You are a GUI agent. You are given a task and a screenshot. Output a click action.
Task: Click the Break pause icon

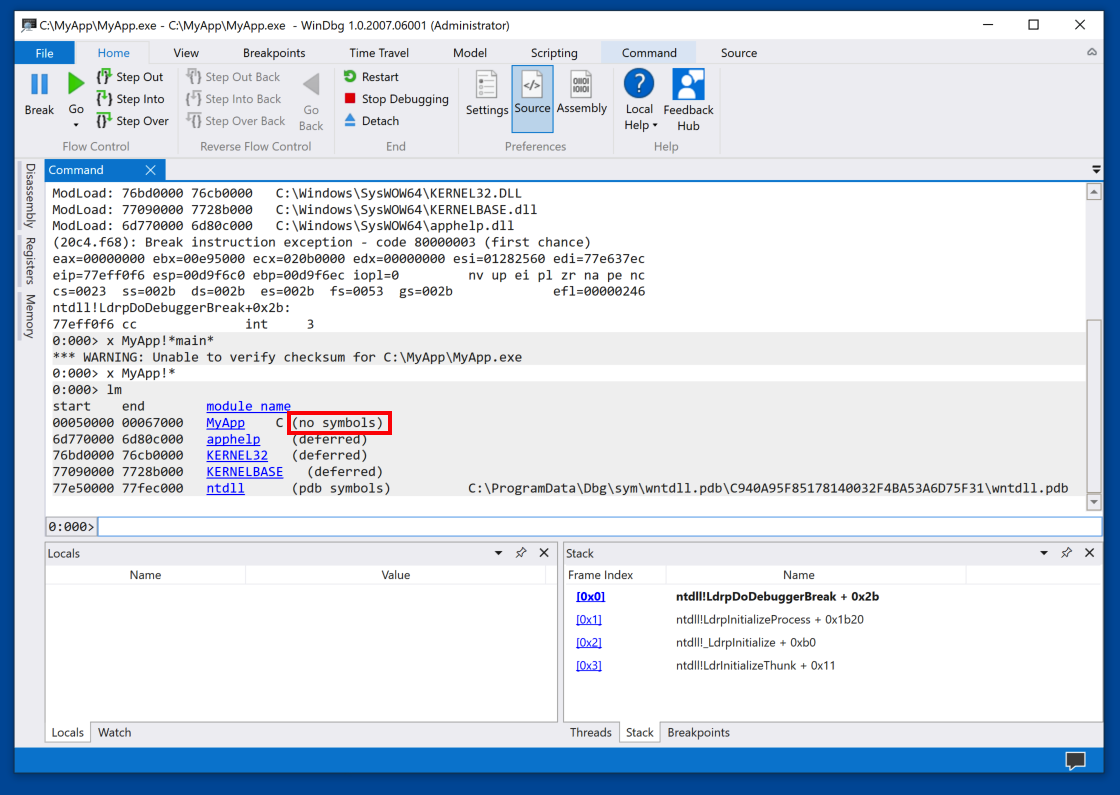(x=39, y=86)
